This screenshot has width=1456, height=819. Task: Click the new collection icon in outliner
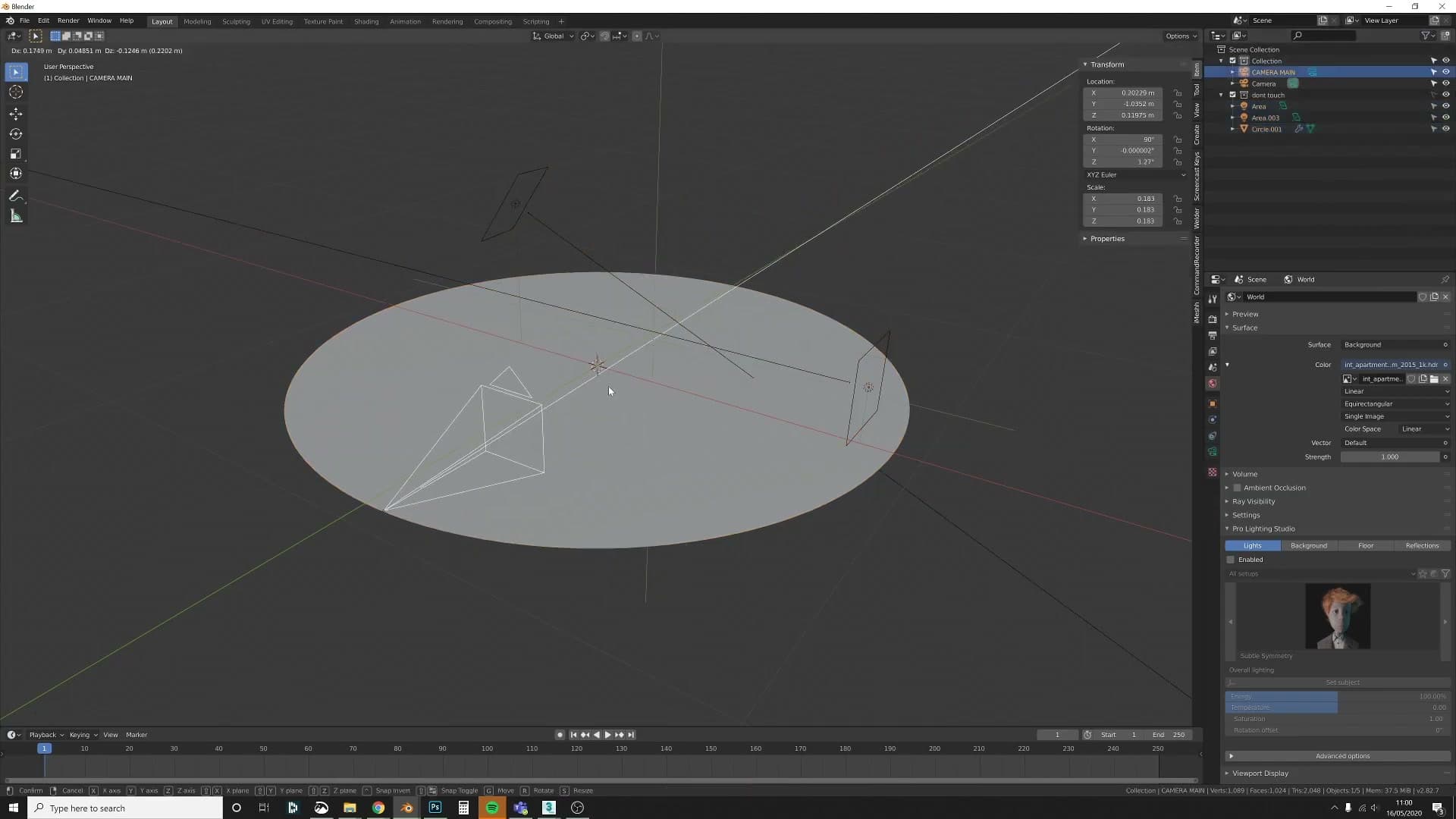(x=1445, y=36)
